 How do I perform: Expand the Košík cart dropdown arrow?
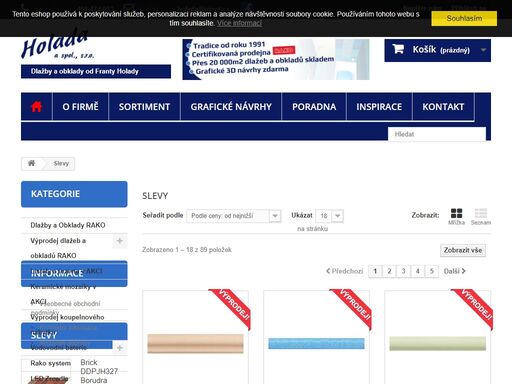coord(483,50)
